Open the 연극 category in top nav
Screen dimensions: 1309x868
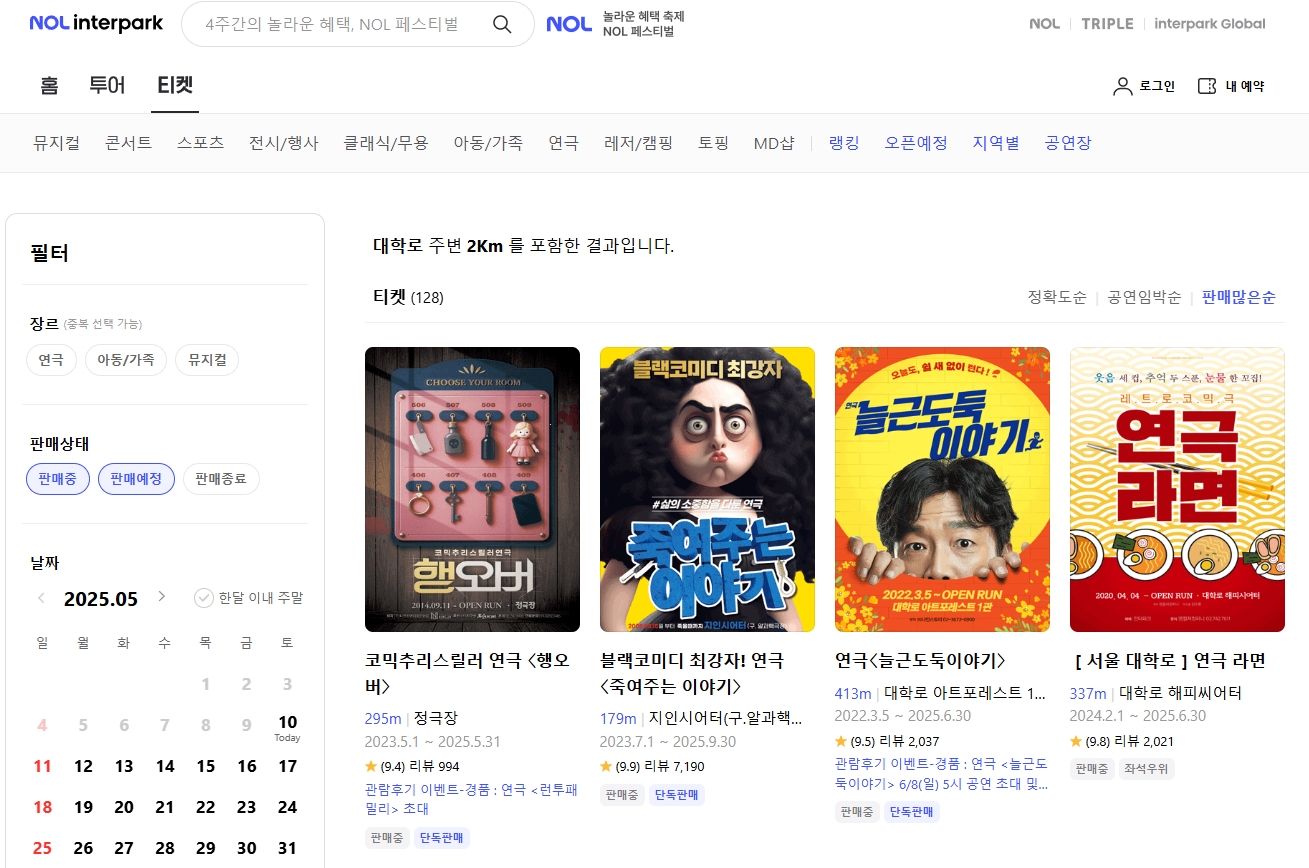[563, 143]
